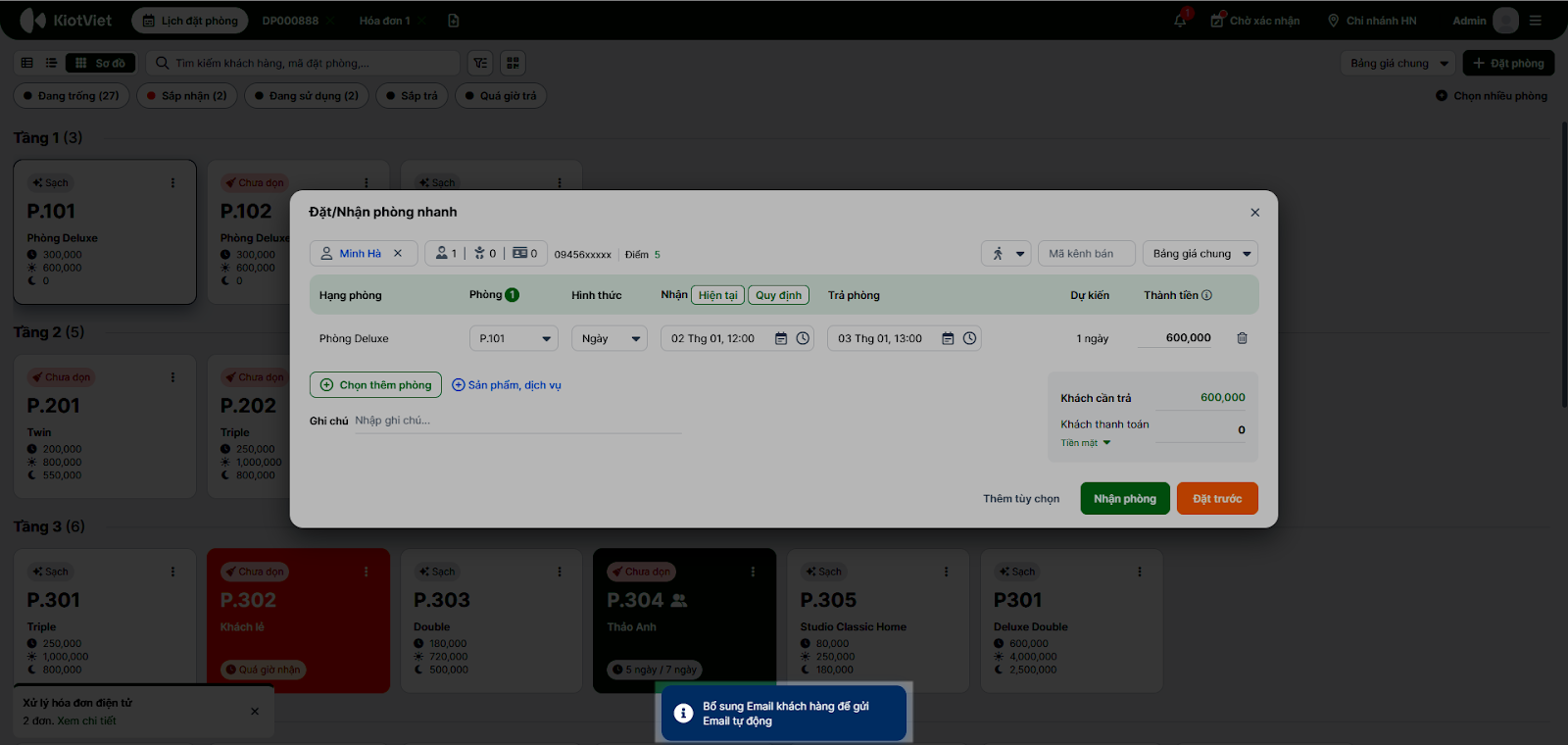1568x745 pixels.
Task: Add a new document tab
Action: point(453,21)
